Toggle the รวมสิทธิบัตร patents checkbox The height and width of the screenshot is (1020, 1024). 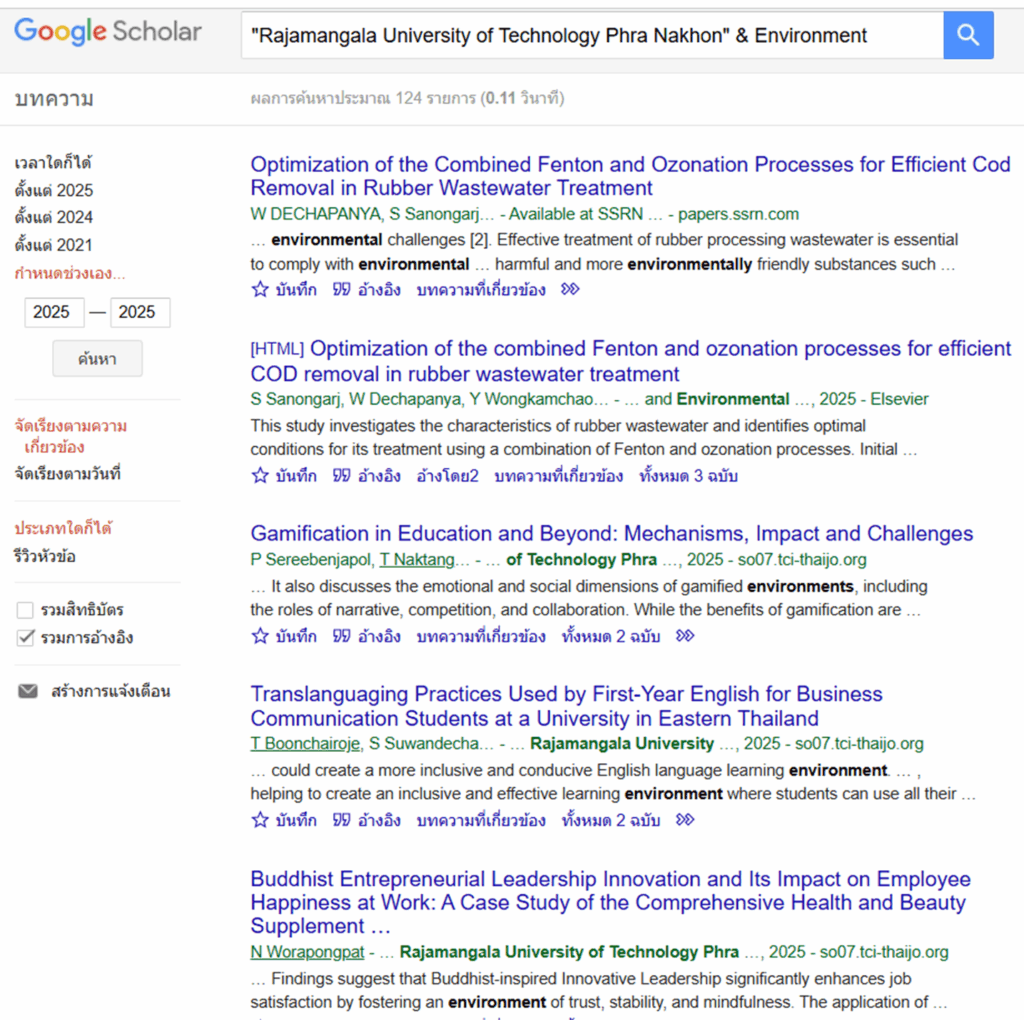[x=26, y=610]
